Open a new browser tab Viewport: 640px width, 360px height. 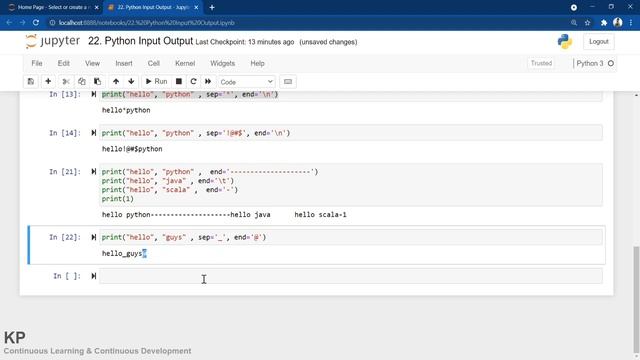coord(212,7)
